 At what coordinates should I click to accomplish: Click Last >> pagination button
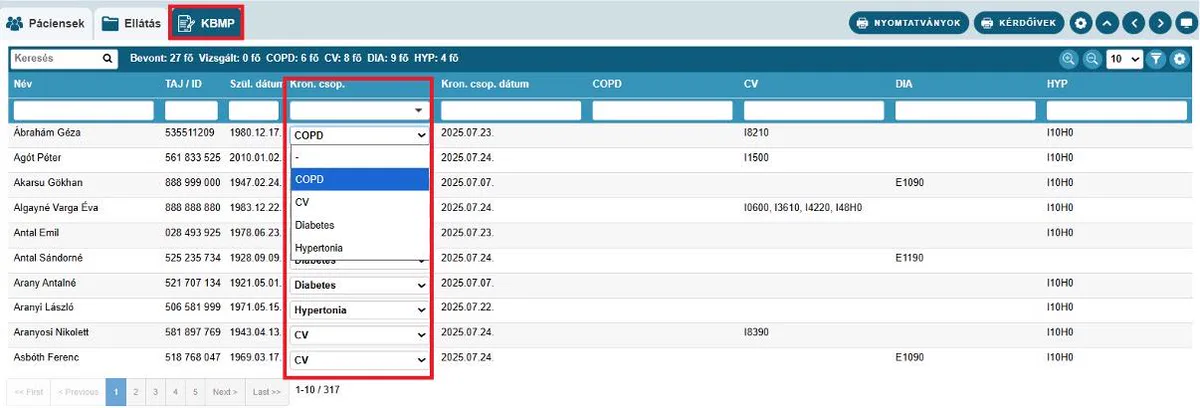tap(267, 392)
